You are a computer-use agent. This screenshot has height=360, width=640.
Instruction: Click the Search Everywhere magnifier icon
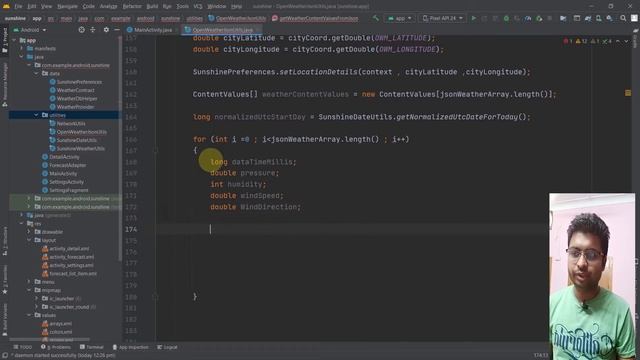623,18
